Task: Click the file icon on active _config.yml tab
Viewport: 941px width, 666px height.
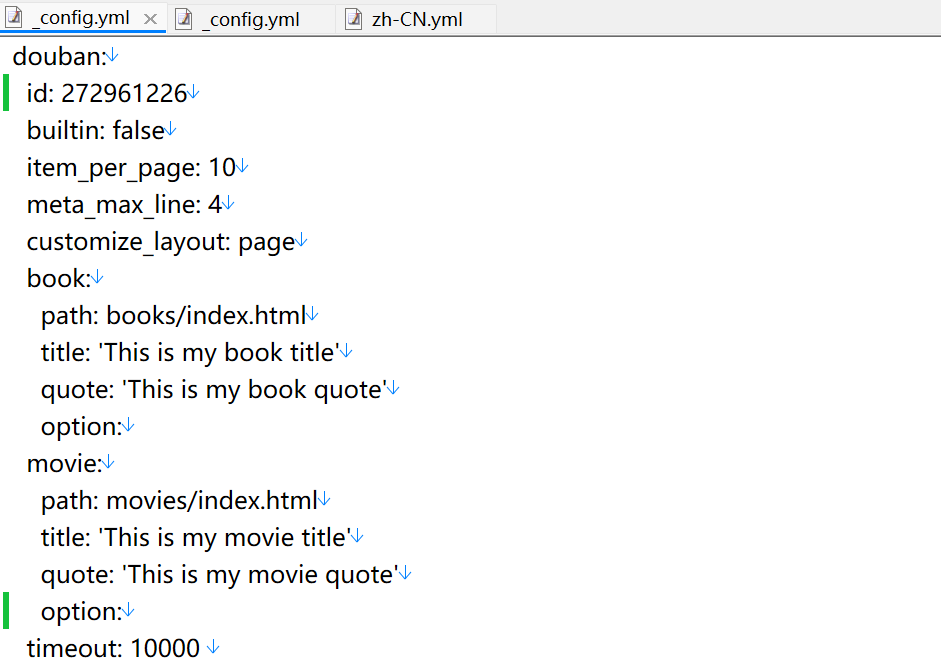Action: pos(14,18)
